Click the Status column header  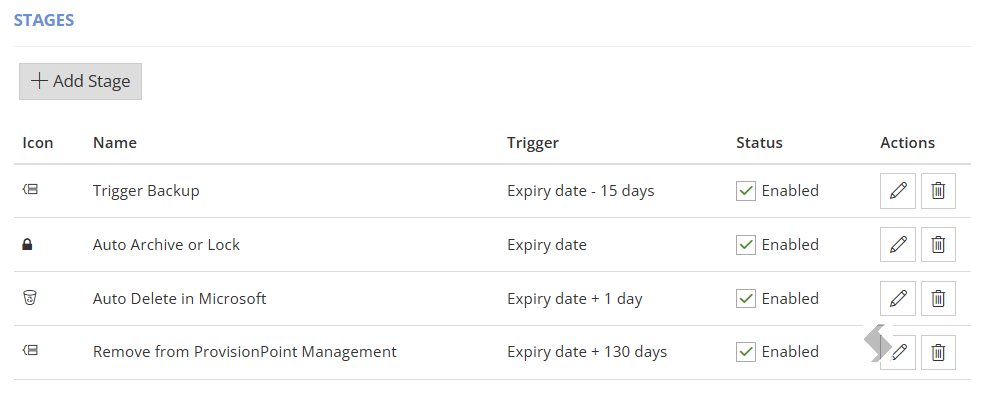759,143
